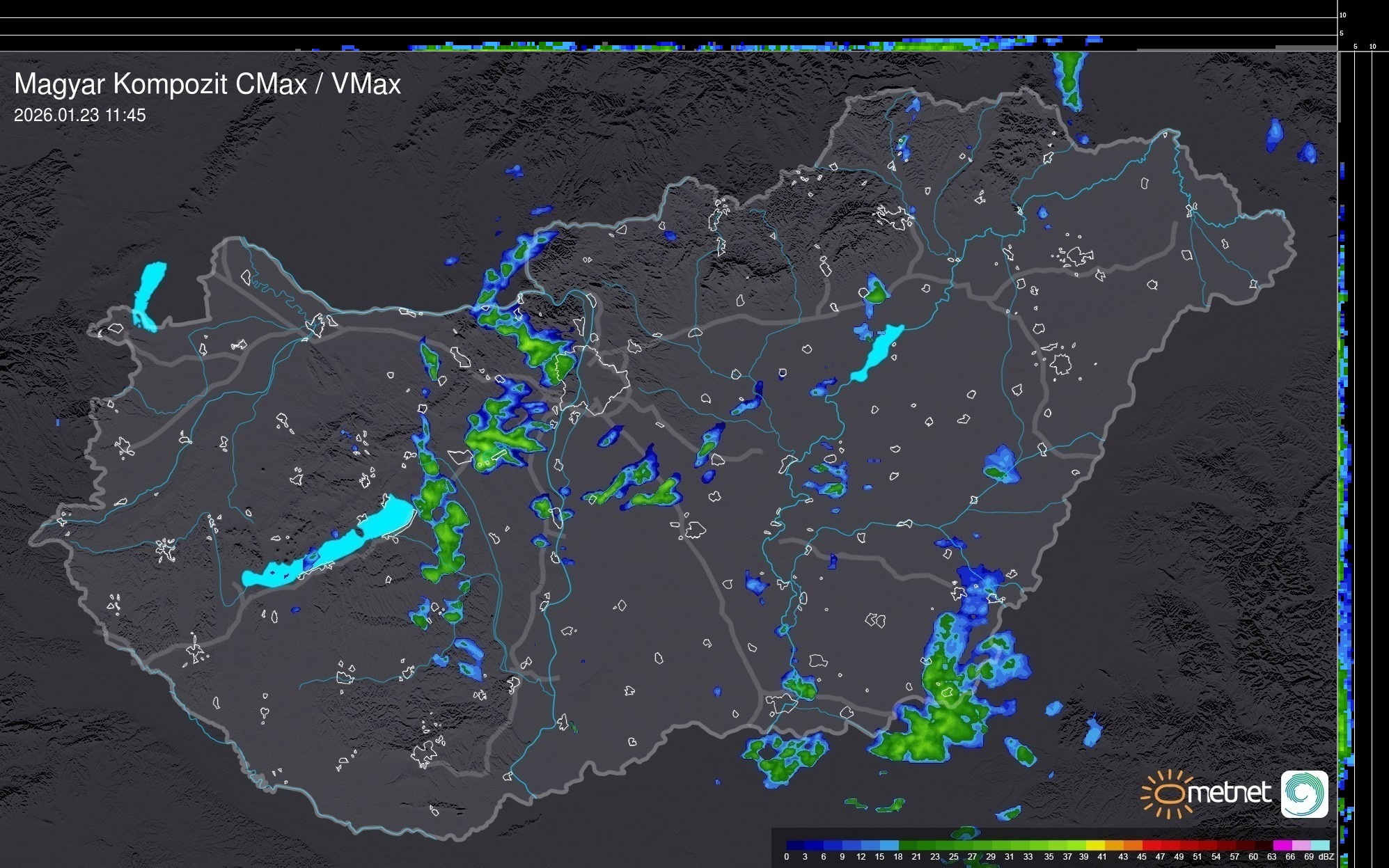Click the 2026.01.23 11:45 timestamp
1389x868 pixels.
point(80,116)
